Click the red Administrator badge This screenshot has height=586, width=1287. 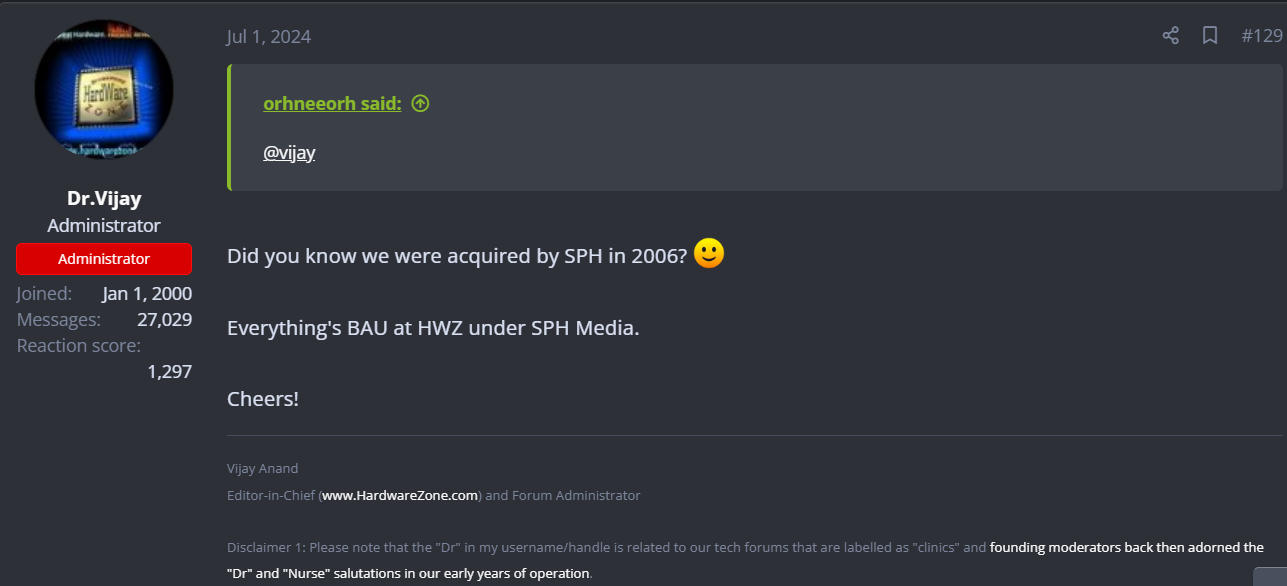coord(104,259)
